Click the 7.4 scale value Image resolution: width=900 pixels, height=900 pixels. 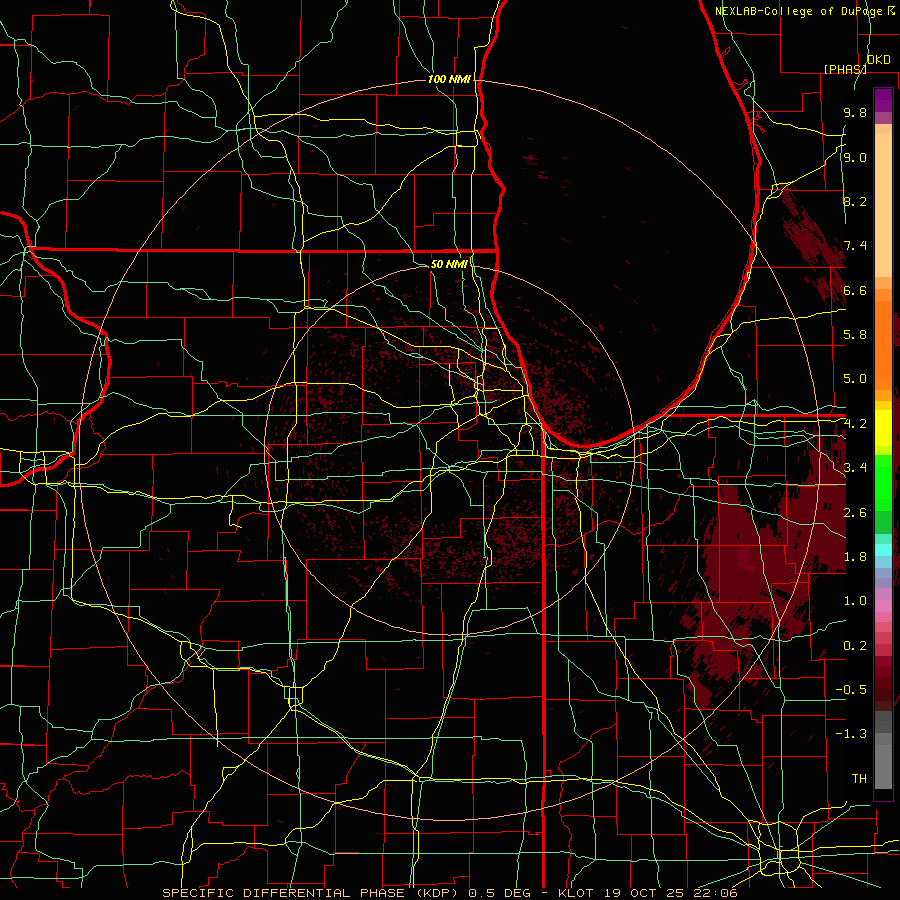(855, 246)
